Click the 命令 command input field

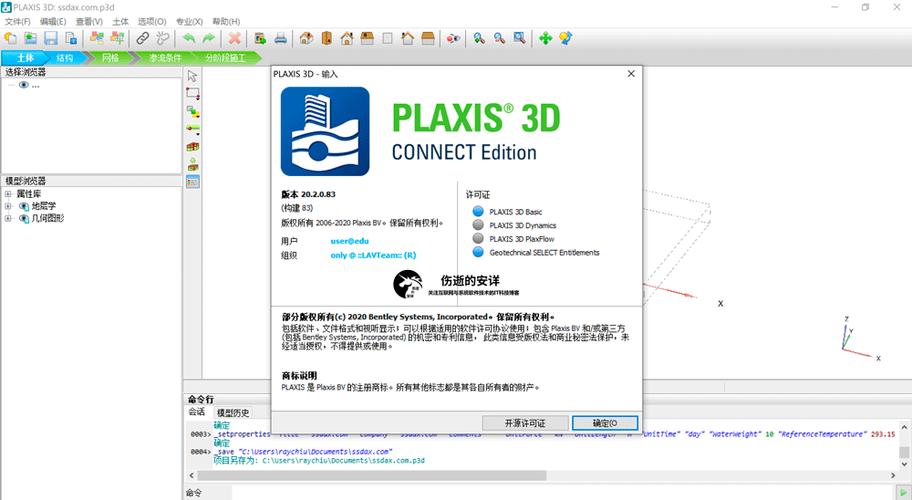coord(563,493)
